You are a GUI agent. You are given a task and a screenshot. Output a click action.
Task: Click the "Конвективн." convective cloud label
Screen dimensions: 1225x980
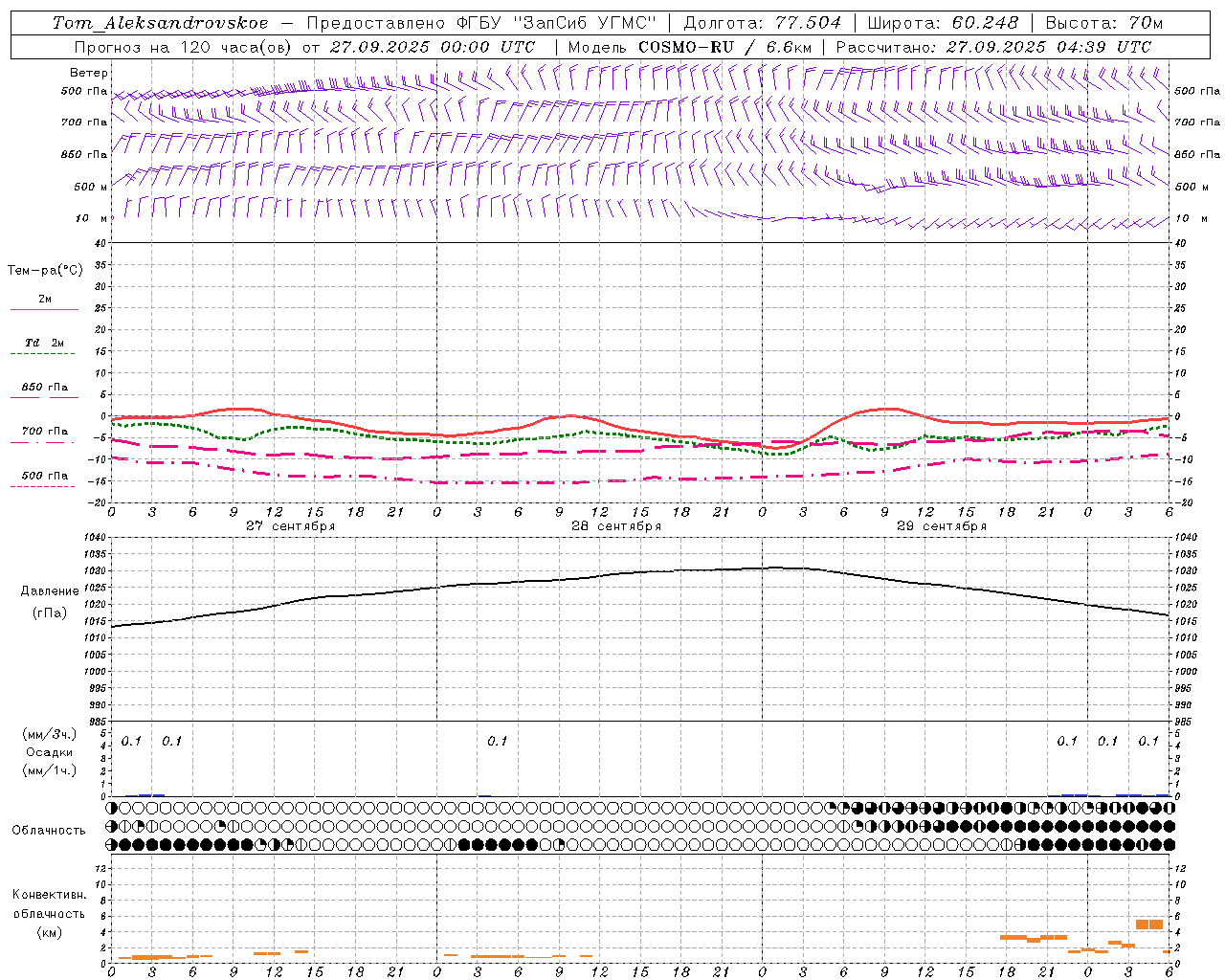[49, 895]
